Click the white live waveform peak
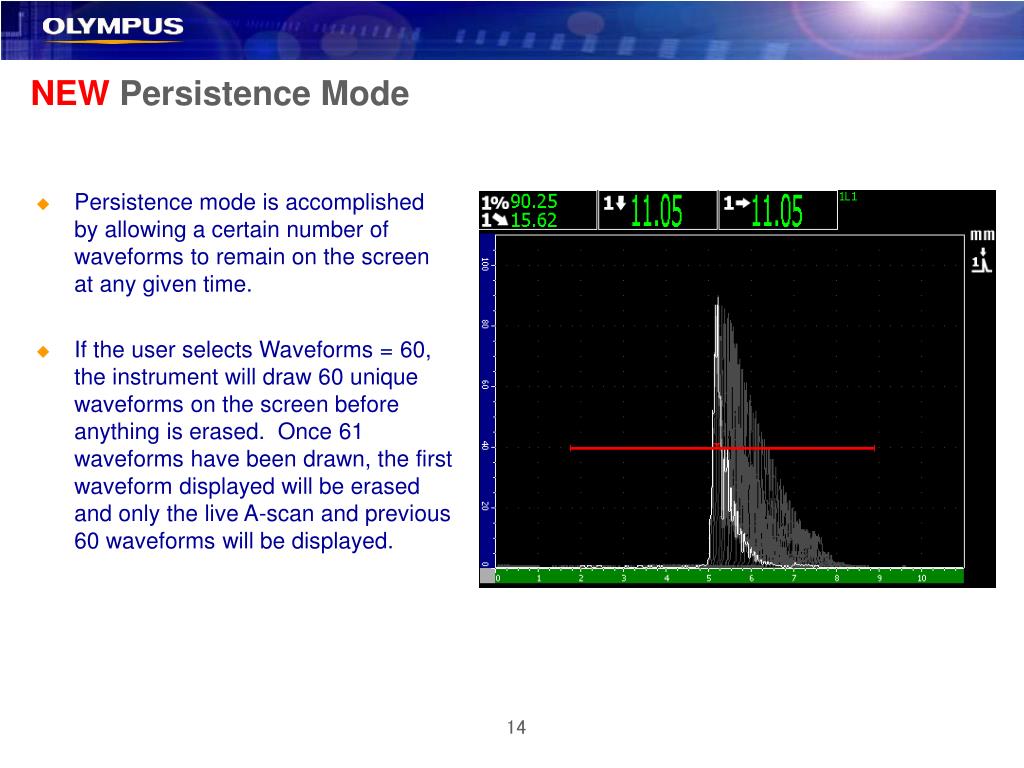The width and height of the screenshot is (1024, 768). 717,307
